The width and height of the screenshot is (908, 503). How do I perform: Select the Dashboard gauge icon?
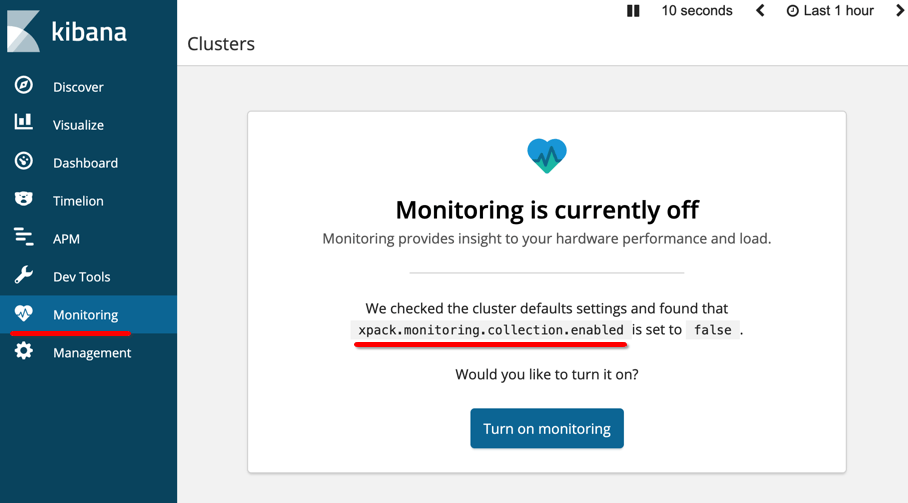tap(24, 161)
